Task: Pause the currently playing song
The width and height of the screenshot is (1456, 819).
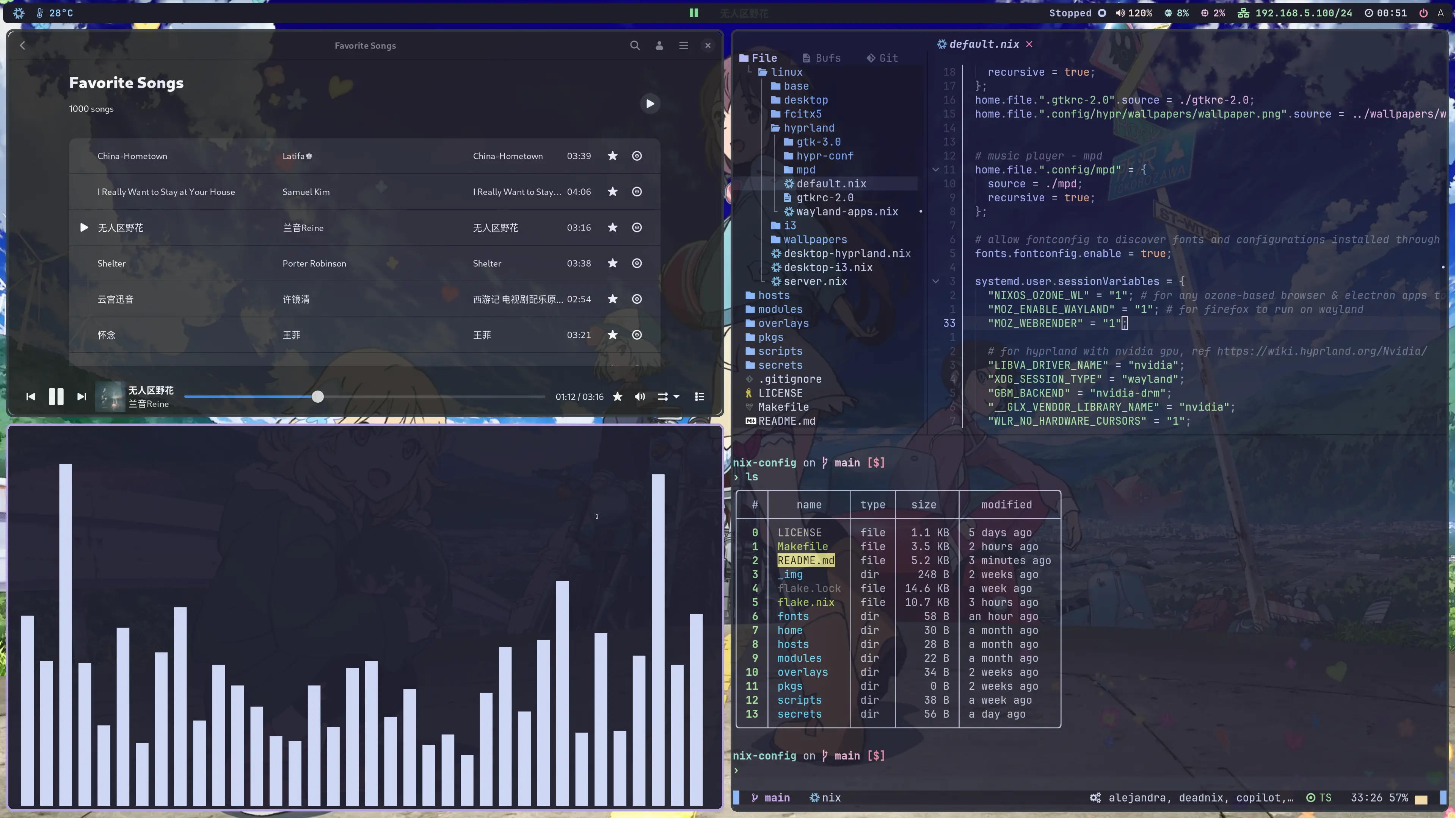Action: click(x=56, y=397)
